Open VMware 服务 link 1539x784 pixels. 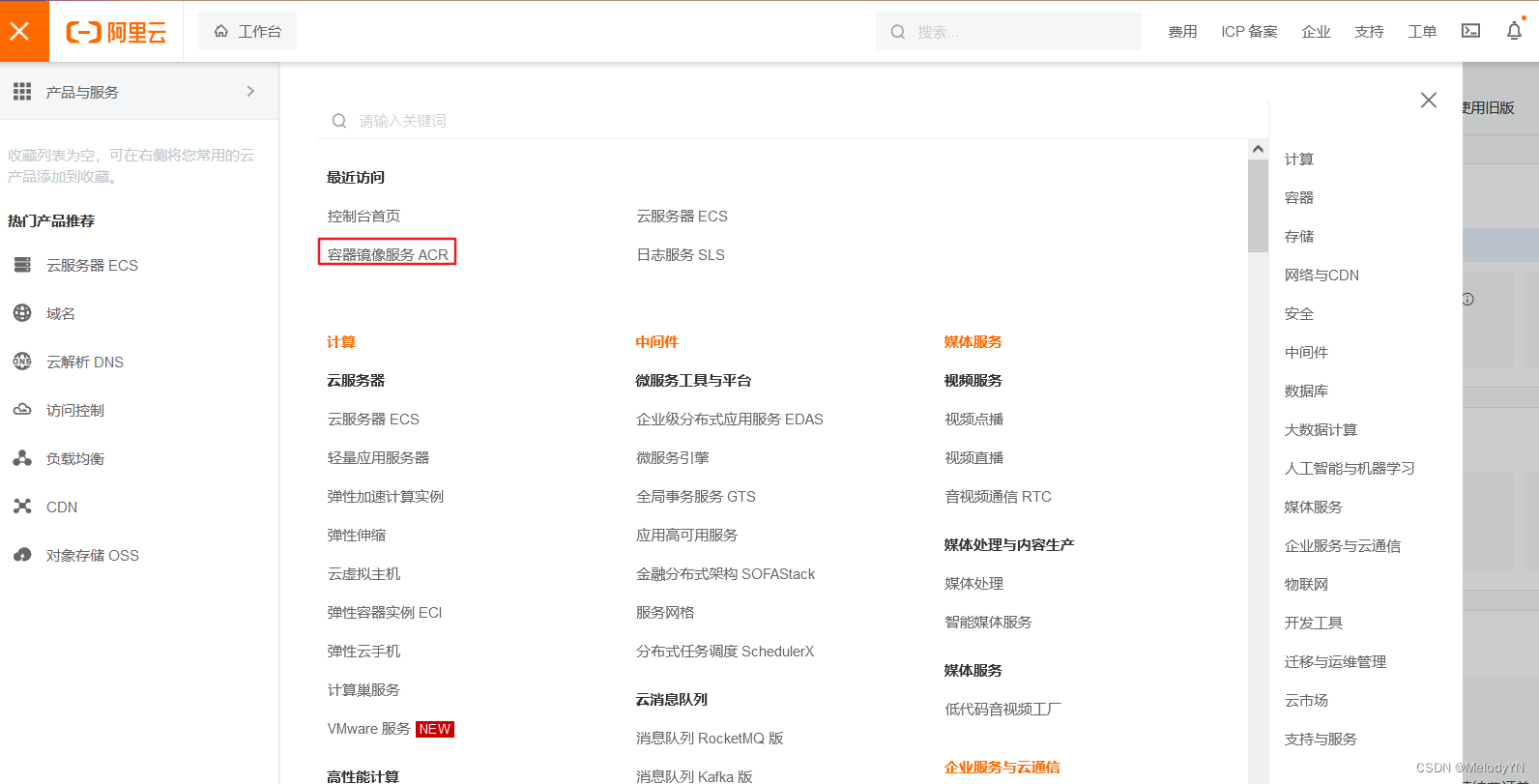click(x=368, y=728)
